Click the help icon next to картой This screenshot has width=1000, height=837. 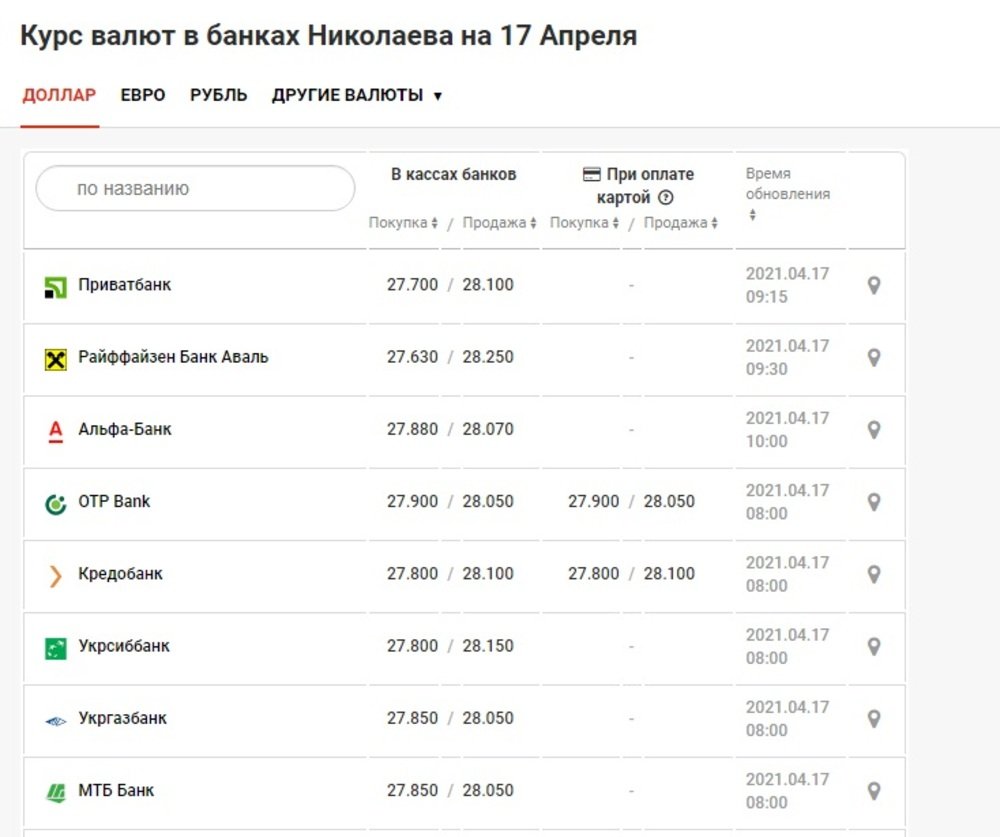(x=666, y=198)
